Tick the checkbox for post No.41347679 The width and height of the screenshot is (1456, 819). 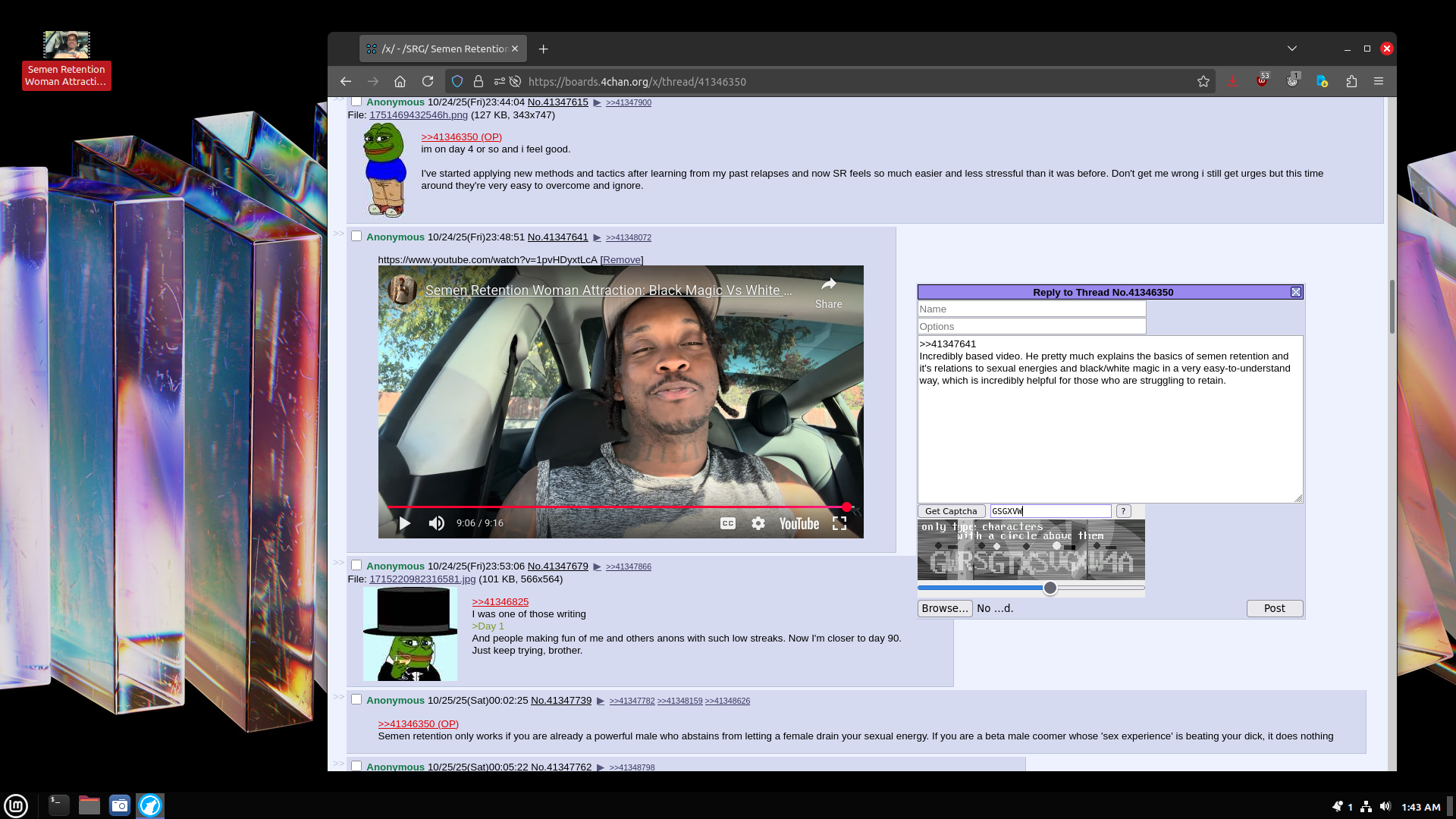[x=356, y=565]
